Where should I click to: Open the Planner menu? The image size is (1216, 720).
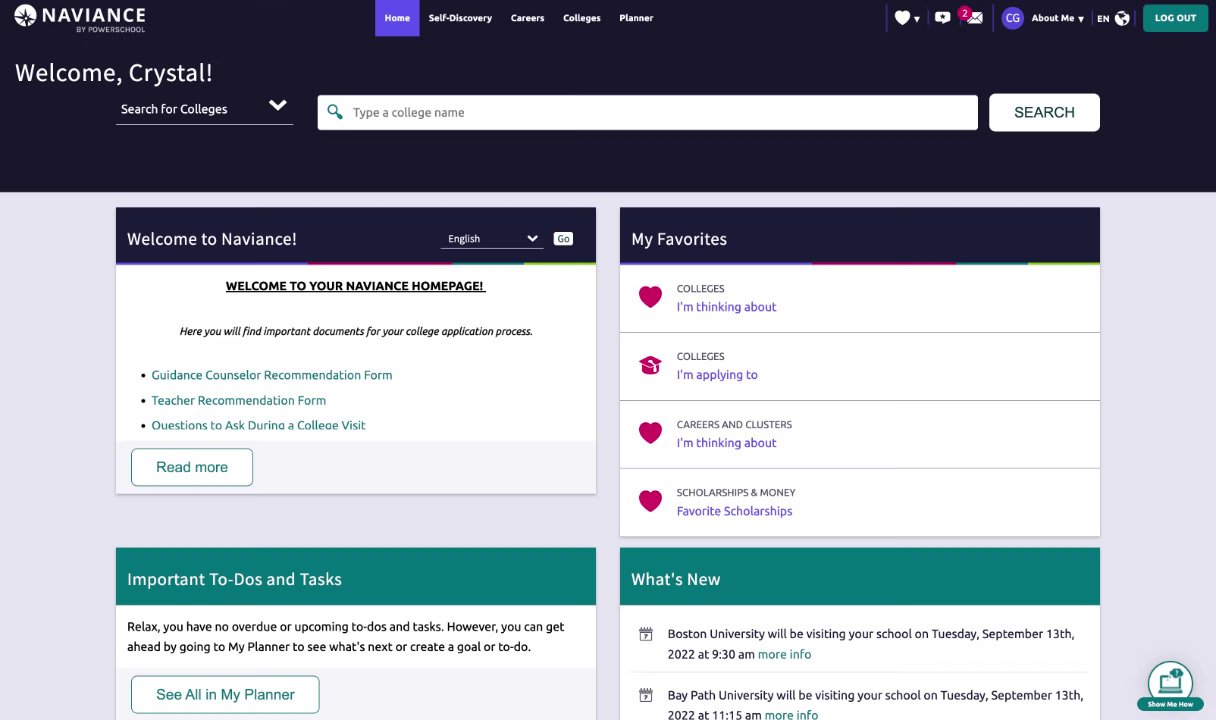click(636, 18)
